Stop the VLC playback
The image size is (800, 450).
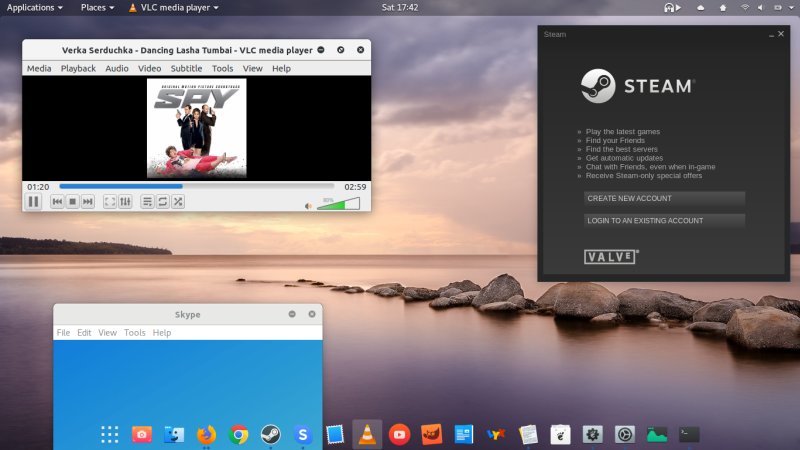[73, 202]
